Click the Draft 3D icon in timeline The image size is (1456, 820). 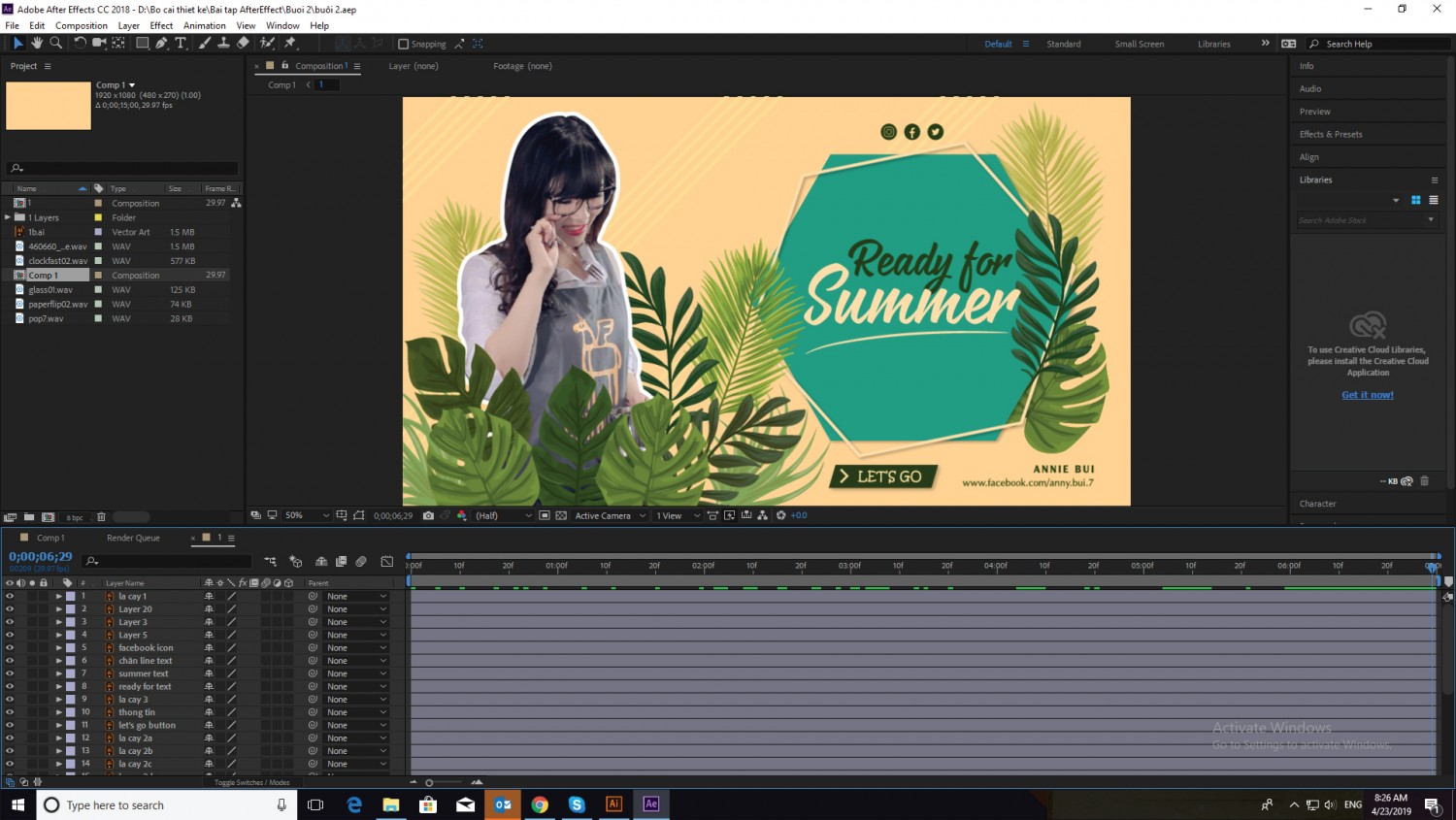296,561
